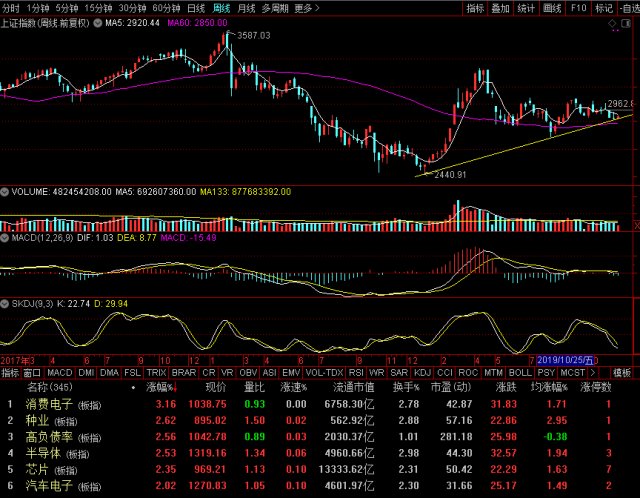The height and width of the screenshot is (498, 640).
Task: Click the dot icon after 名称(345) header
Action: [x=134, y=386]
